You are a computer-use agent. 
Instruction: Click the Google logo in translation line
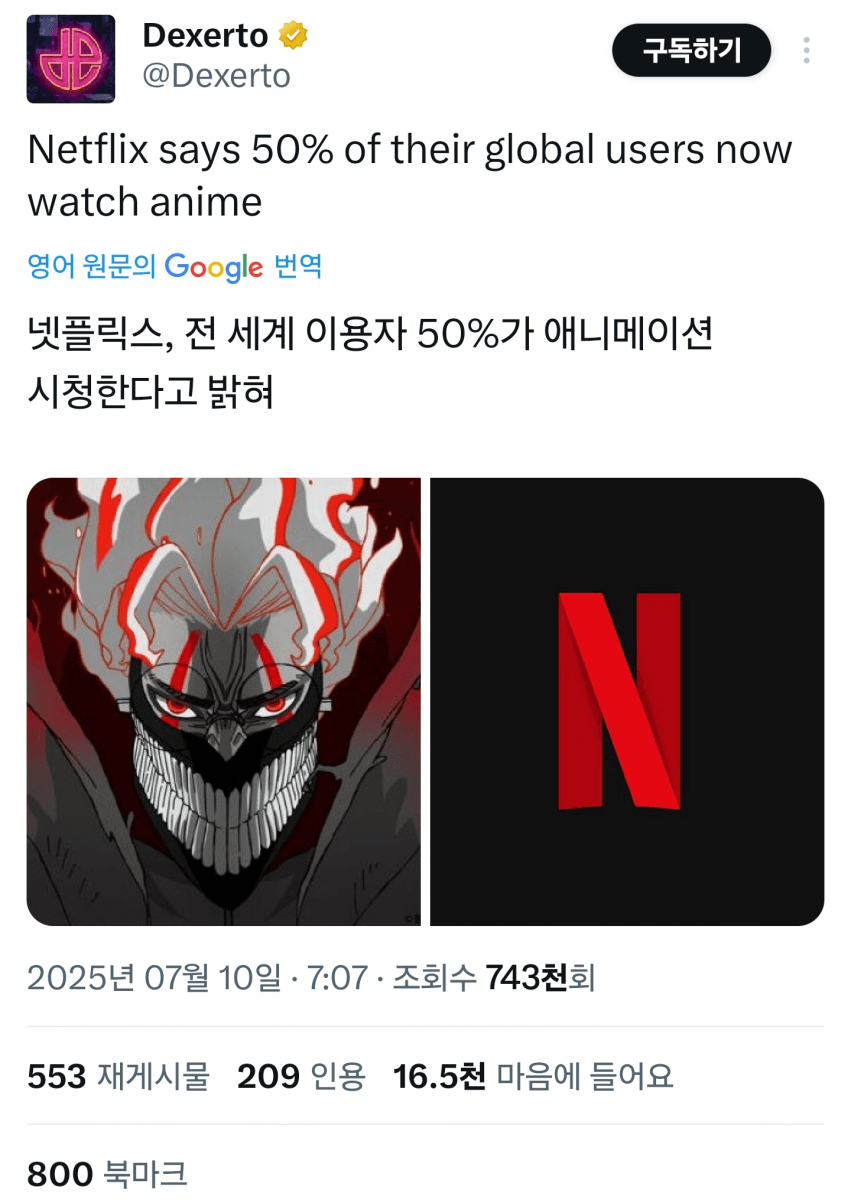click(x=214, y=267)
